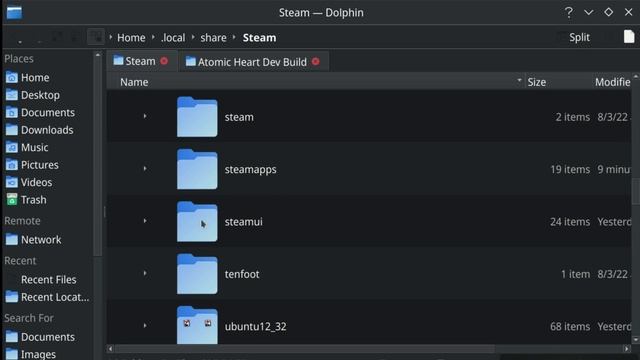Navigate to Home in breadcrumb
Screen dimensions: 640x360
[x=131, y=38]
